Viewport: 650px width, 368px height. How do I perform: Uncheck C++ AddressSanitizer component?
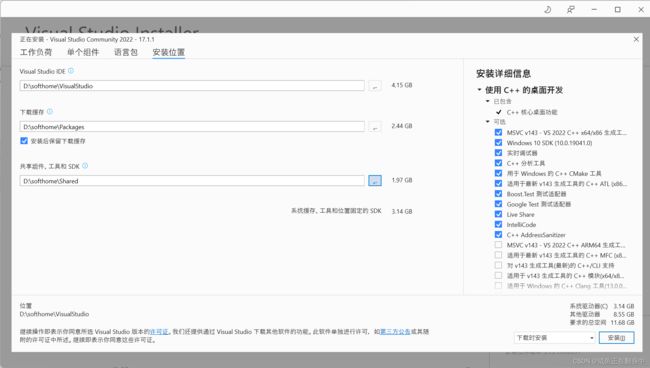click(498, 235)
